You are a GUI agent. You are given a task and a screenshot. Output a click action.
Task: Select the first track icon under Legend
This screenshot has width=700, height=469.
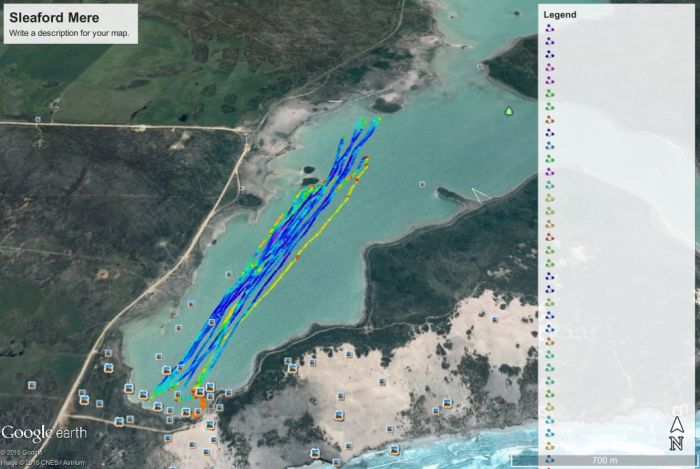[x=549, y=29]
